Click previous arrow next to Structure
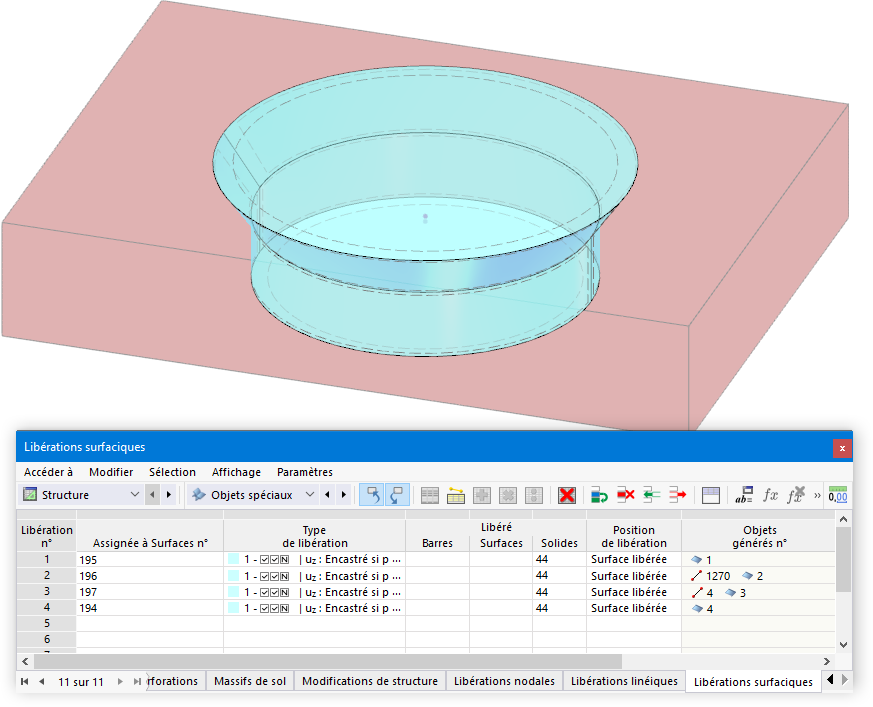 tap(152, 495)
